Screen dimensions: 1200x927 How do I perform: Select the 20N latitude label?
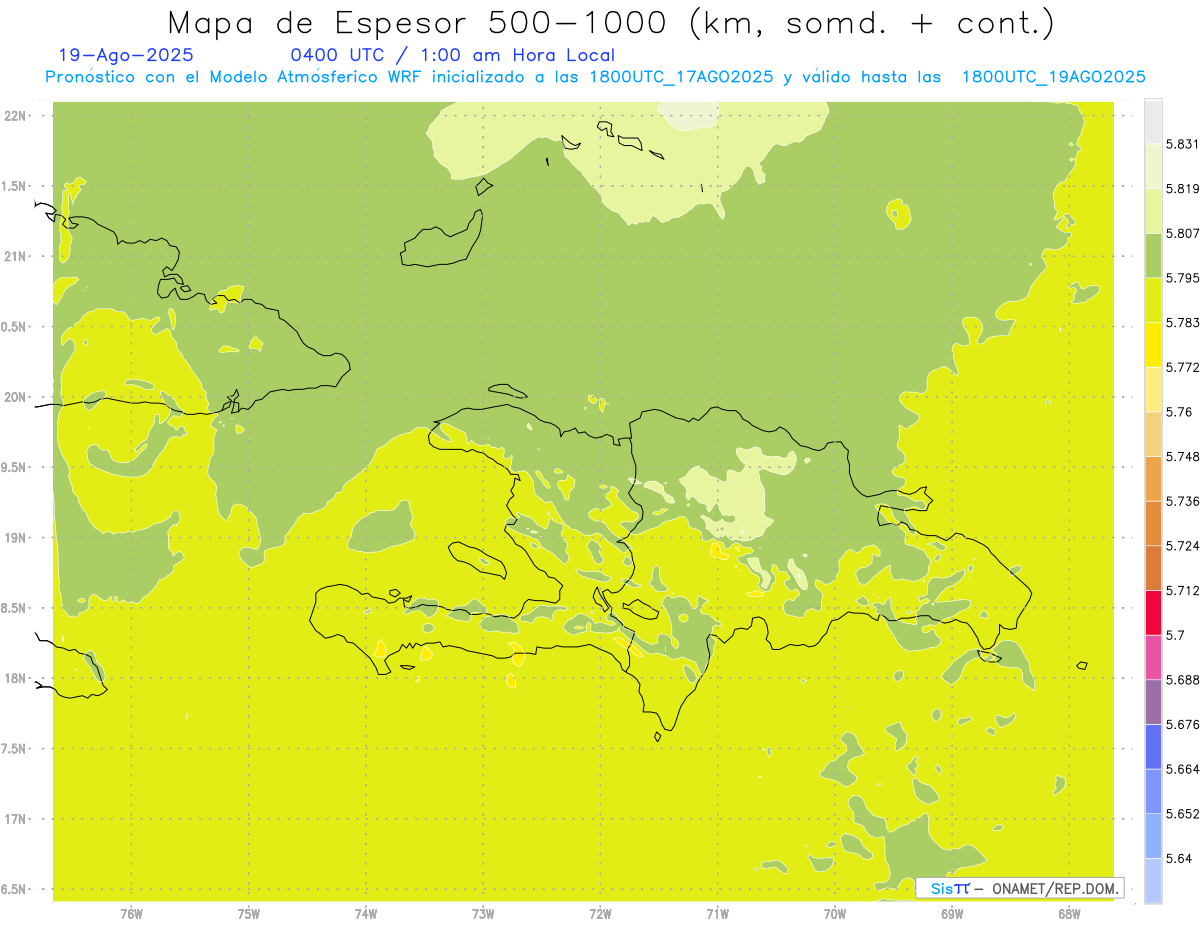point(16,398)
